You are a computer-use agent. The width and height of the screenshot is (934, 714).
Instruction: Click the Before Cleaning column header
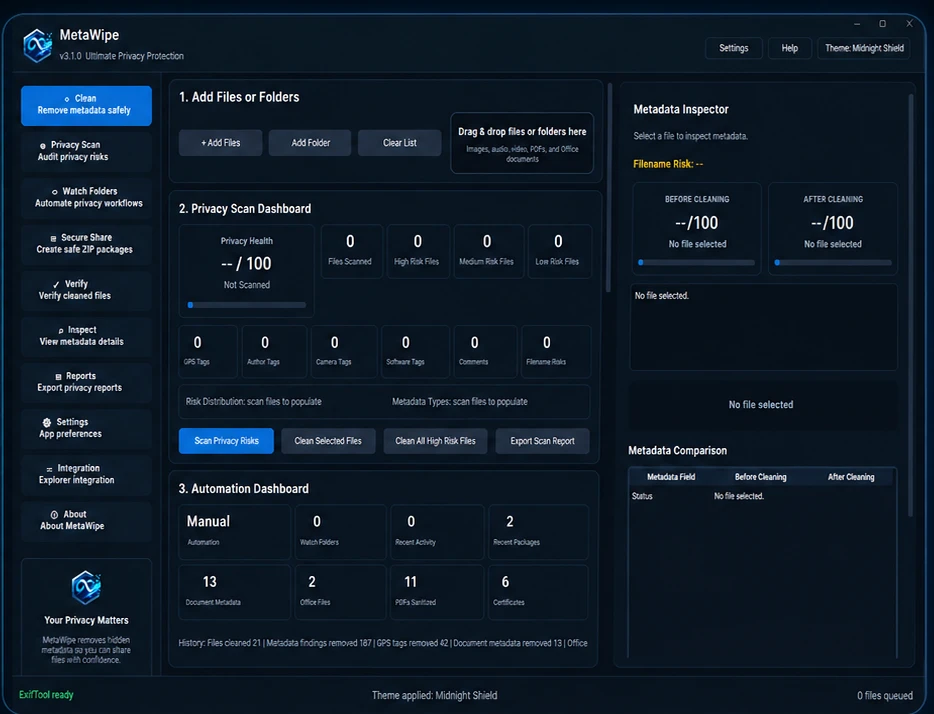[x=760, y=477]
